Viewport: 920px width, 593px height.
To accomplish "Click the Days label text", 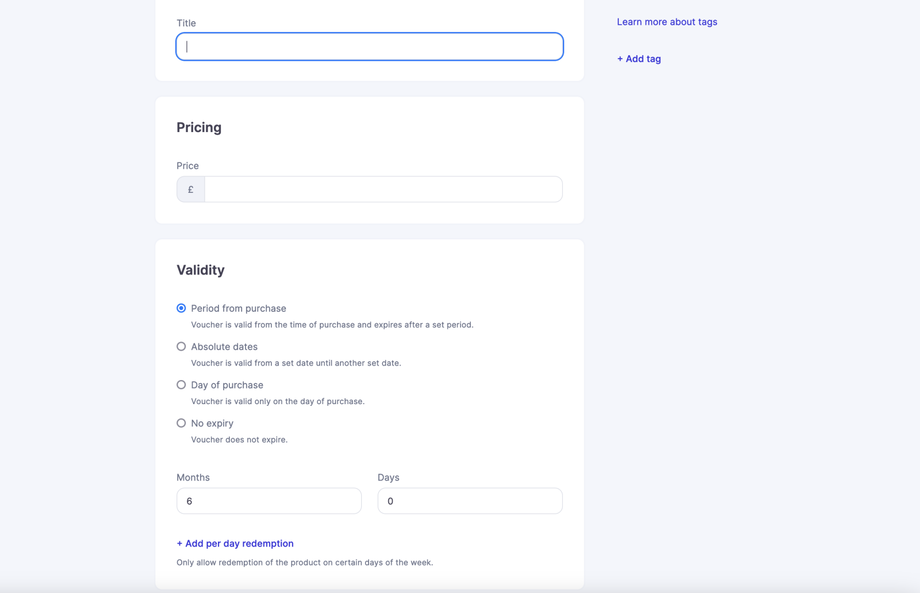I will pos(388,478).
